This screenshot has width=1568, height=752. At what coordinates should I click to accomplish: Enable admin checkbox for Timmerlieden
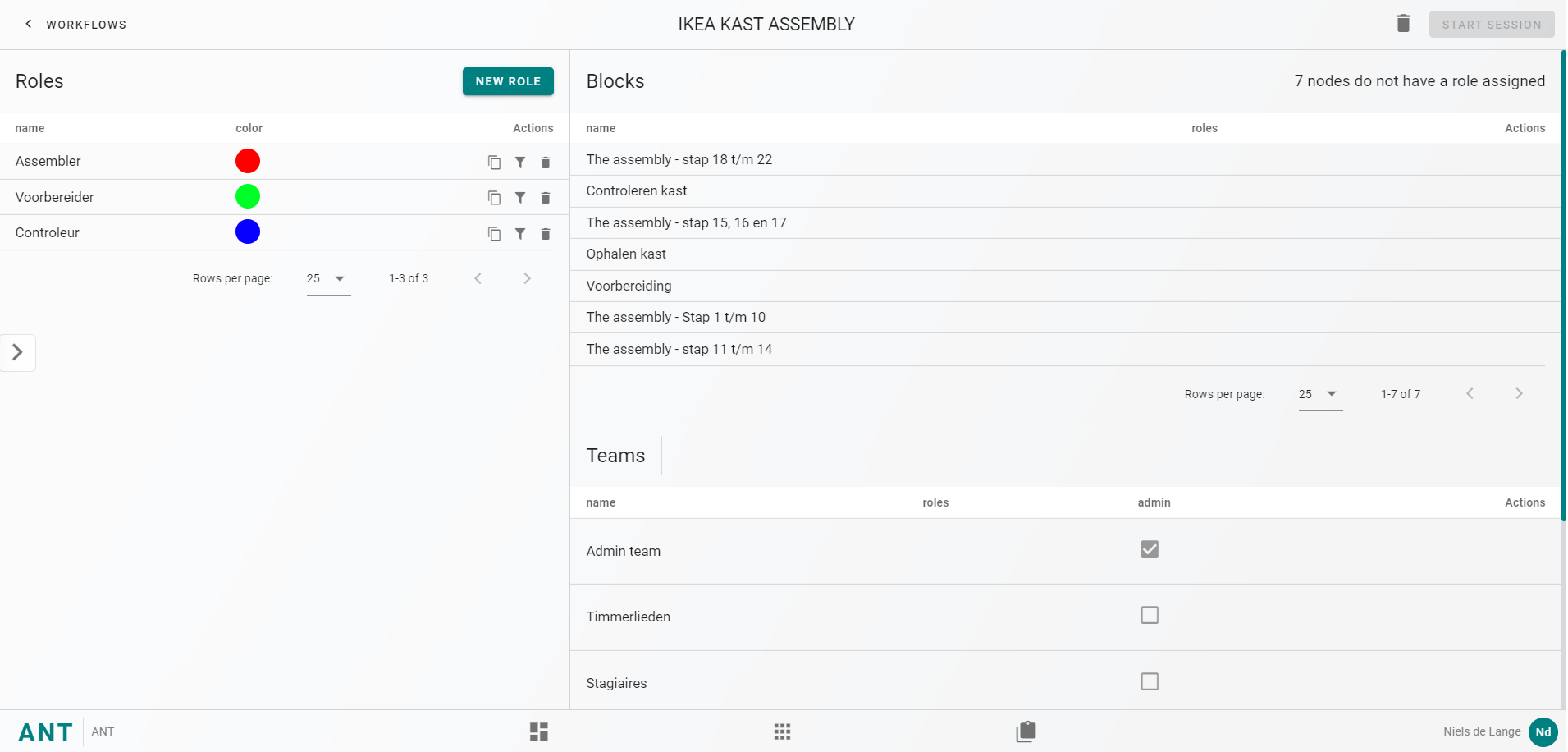(1150, 616)
